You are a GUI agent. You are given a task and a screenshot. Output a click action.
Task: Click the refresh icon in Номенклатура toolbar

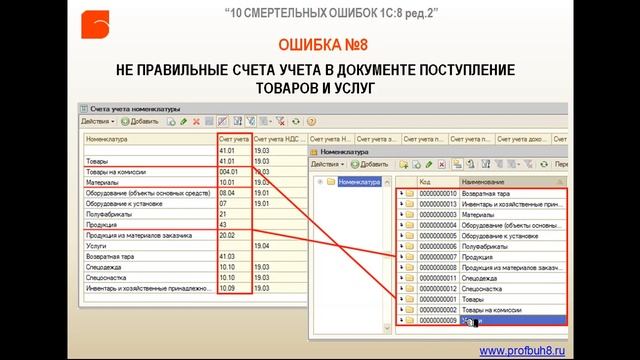[544, 164]
